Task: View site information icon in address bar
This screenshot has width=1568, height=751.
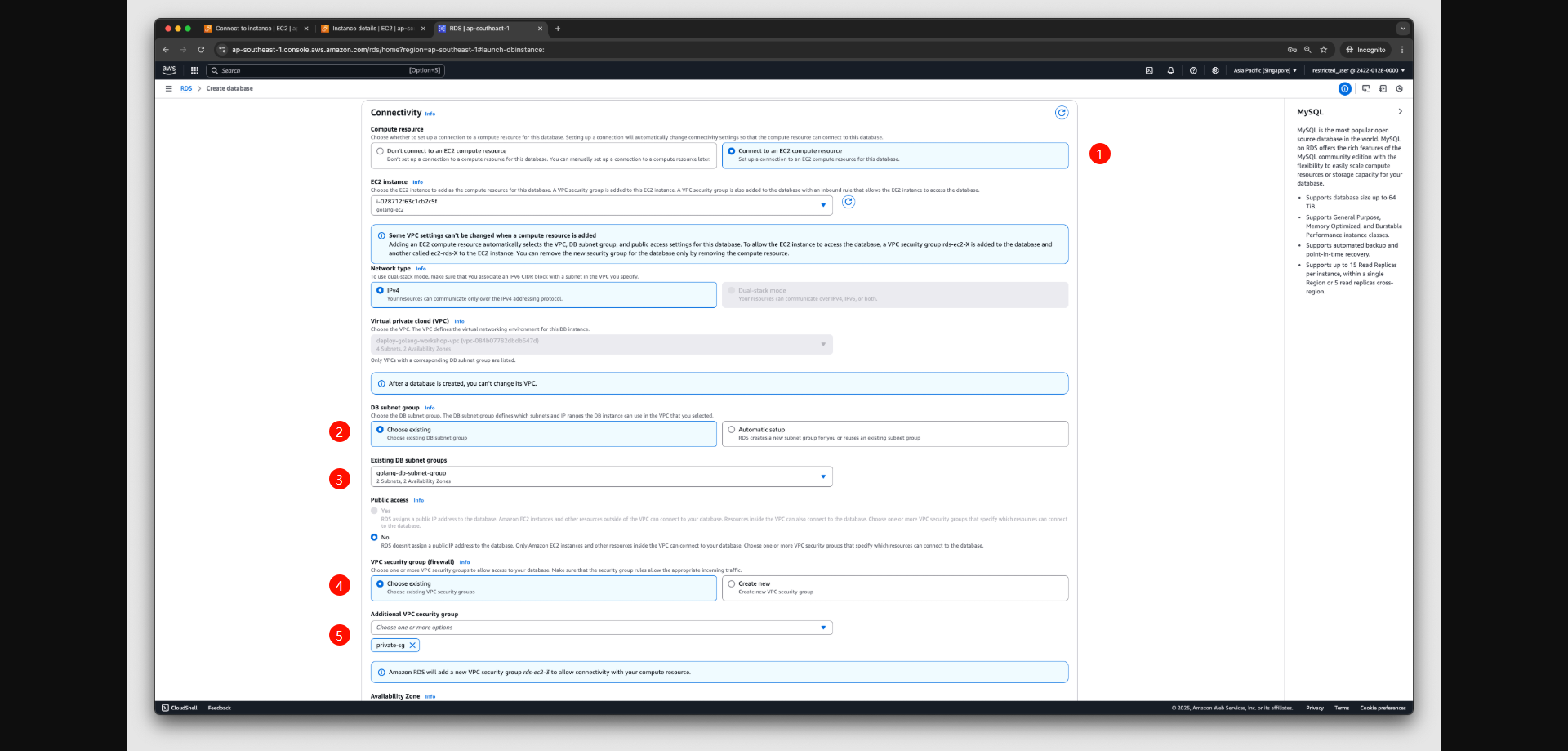Action: [x=222, y=50]
